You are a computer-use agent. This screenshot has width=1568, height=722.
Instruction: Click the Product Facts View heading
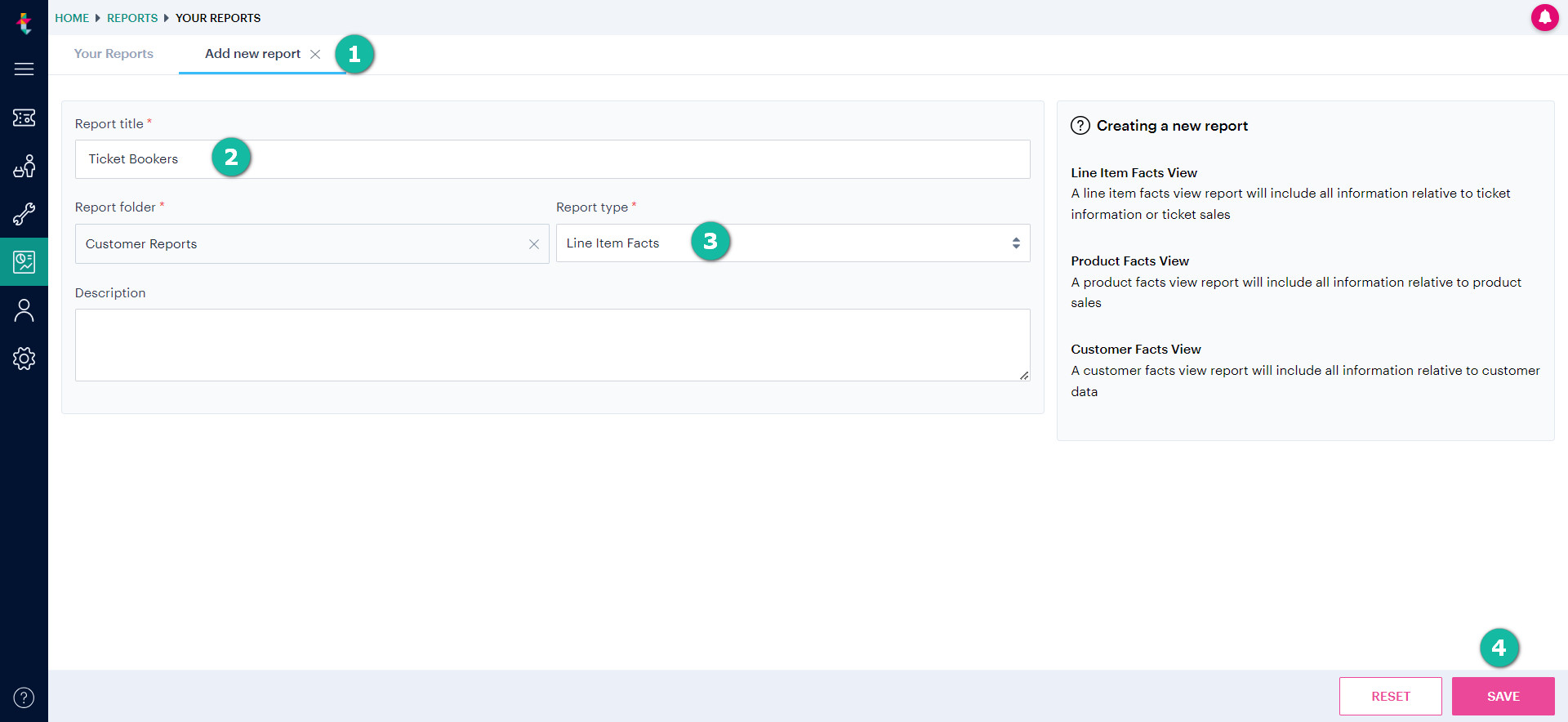(1130, 261)
